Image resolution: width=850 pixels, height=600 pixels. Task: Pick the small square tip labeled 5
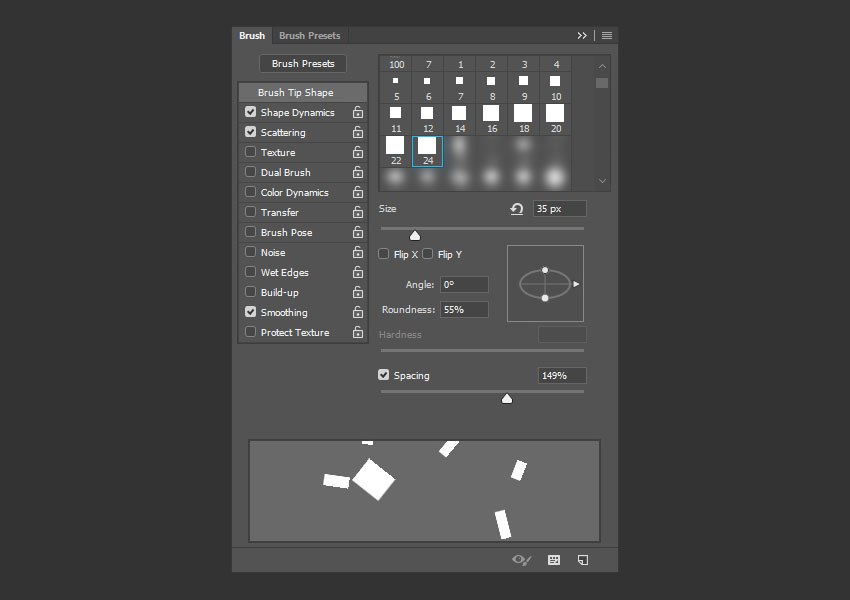pyautogui.click(x=396, y=87)
